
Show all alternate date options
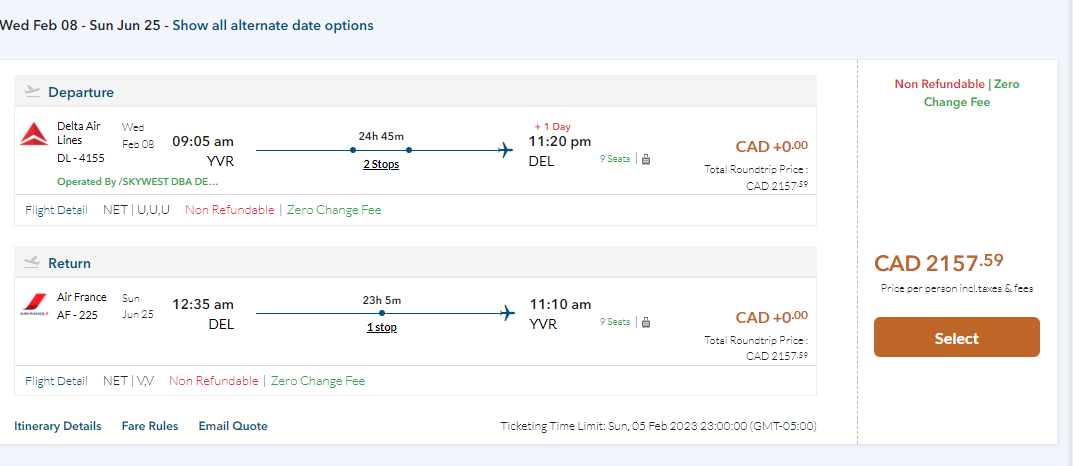(273, 25)
